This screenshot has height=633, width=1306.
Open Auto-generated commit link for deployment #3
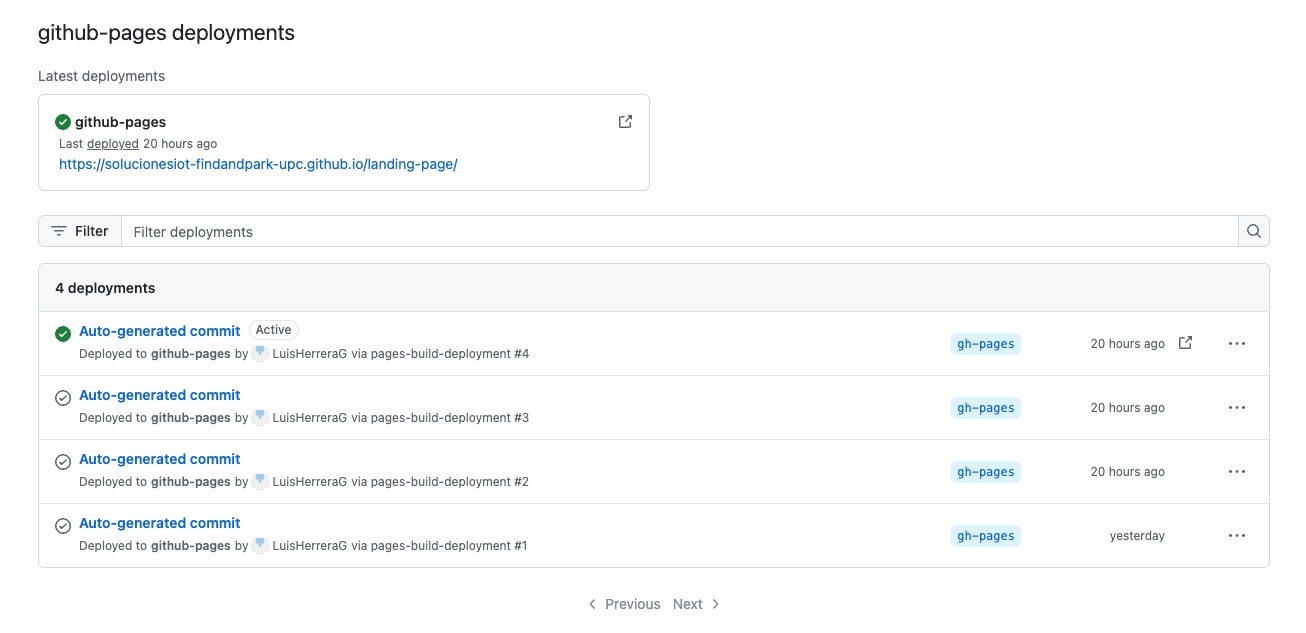[x=160, y=395]
